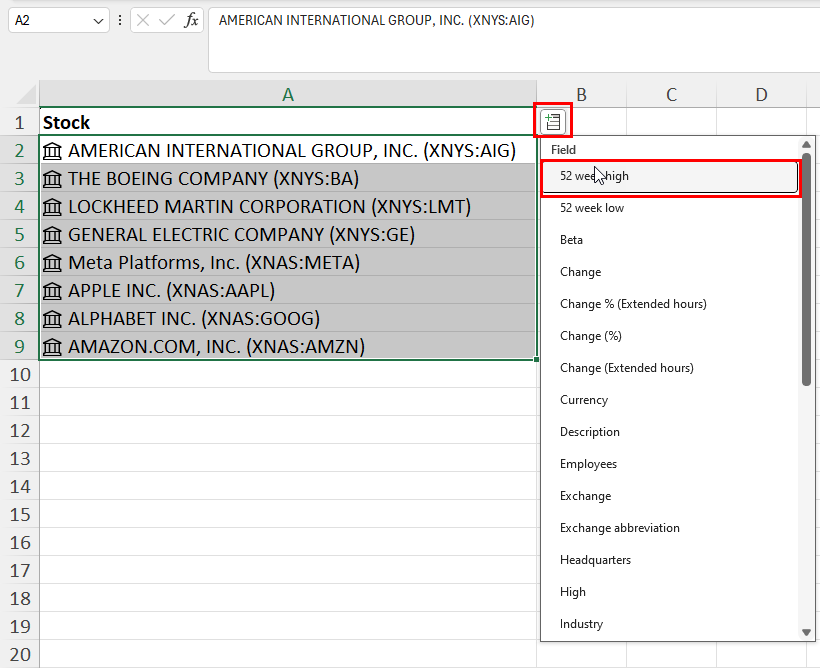Click the Cancel X icon in formula bar
The image size is (820, 668).
click(x=143, y=20)
